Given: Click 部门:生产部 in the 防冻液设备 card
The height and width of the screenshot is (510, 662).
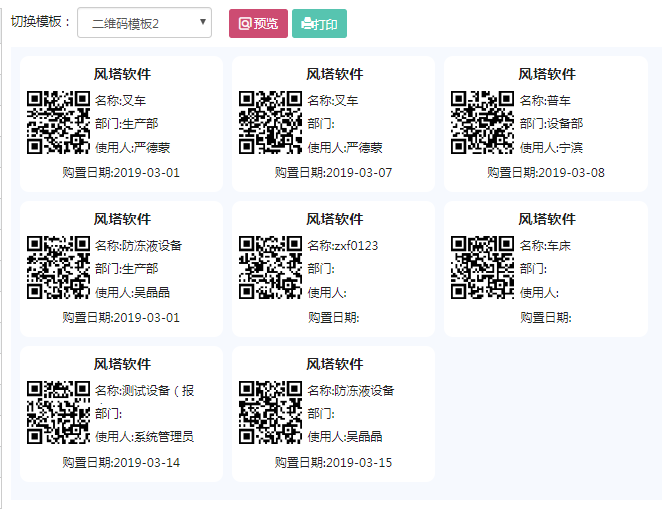Looking at the screenshot, I should click(x=127, y=269).
